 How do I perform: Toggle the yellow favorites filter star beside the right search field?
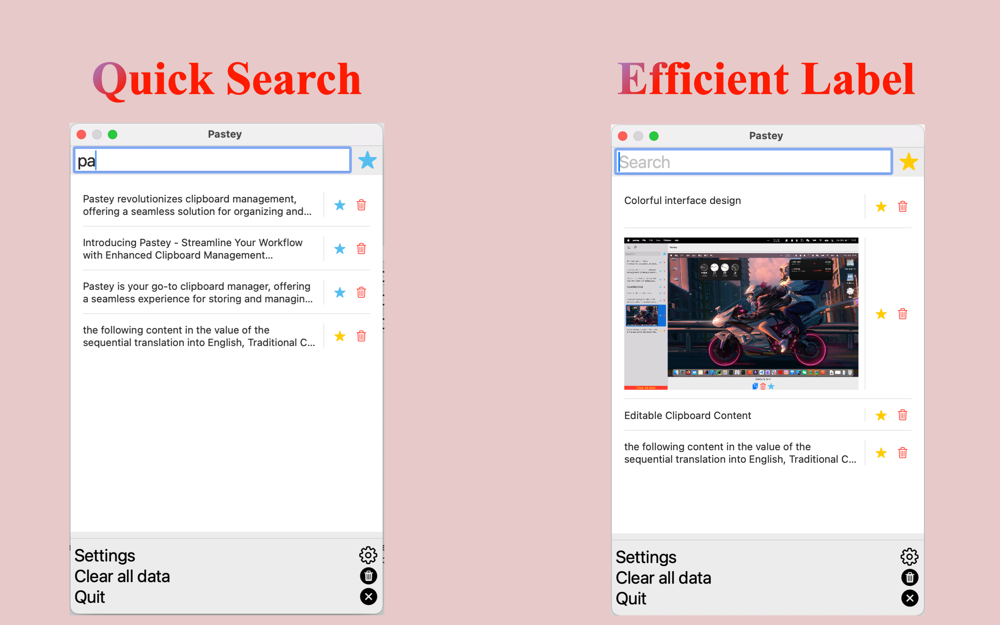pyautogui.click(x=909, y=162)
